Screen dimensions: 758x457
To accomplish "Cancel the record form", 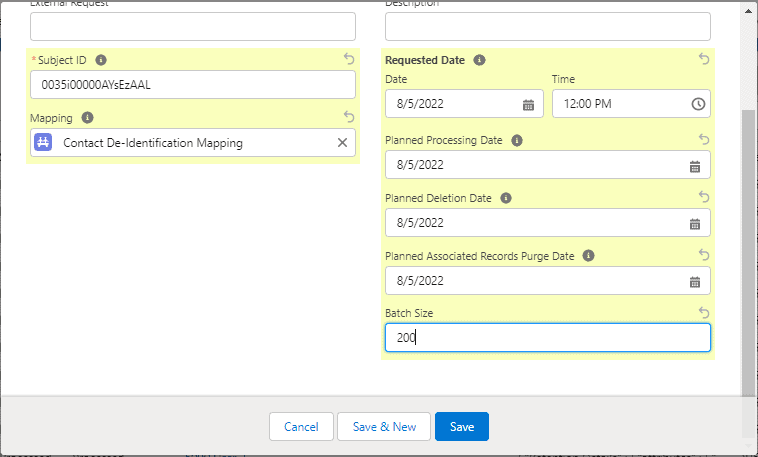I will pyautogui.click(x=301, y=427).
